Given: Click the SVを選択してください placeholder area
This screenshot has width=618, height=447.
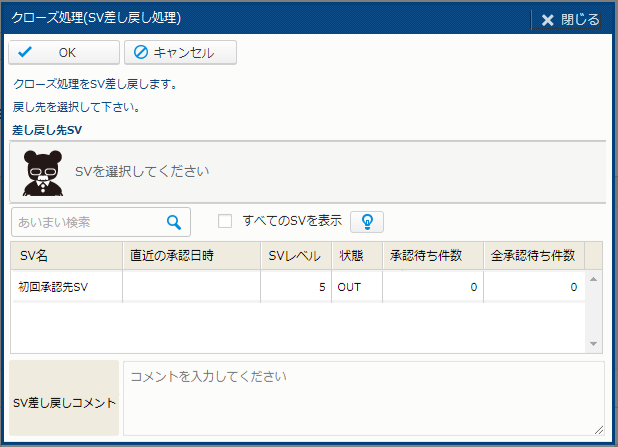Looking at the screenshot, I should pos(142,171).
